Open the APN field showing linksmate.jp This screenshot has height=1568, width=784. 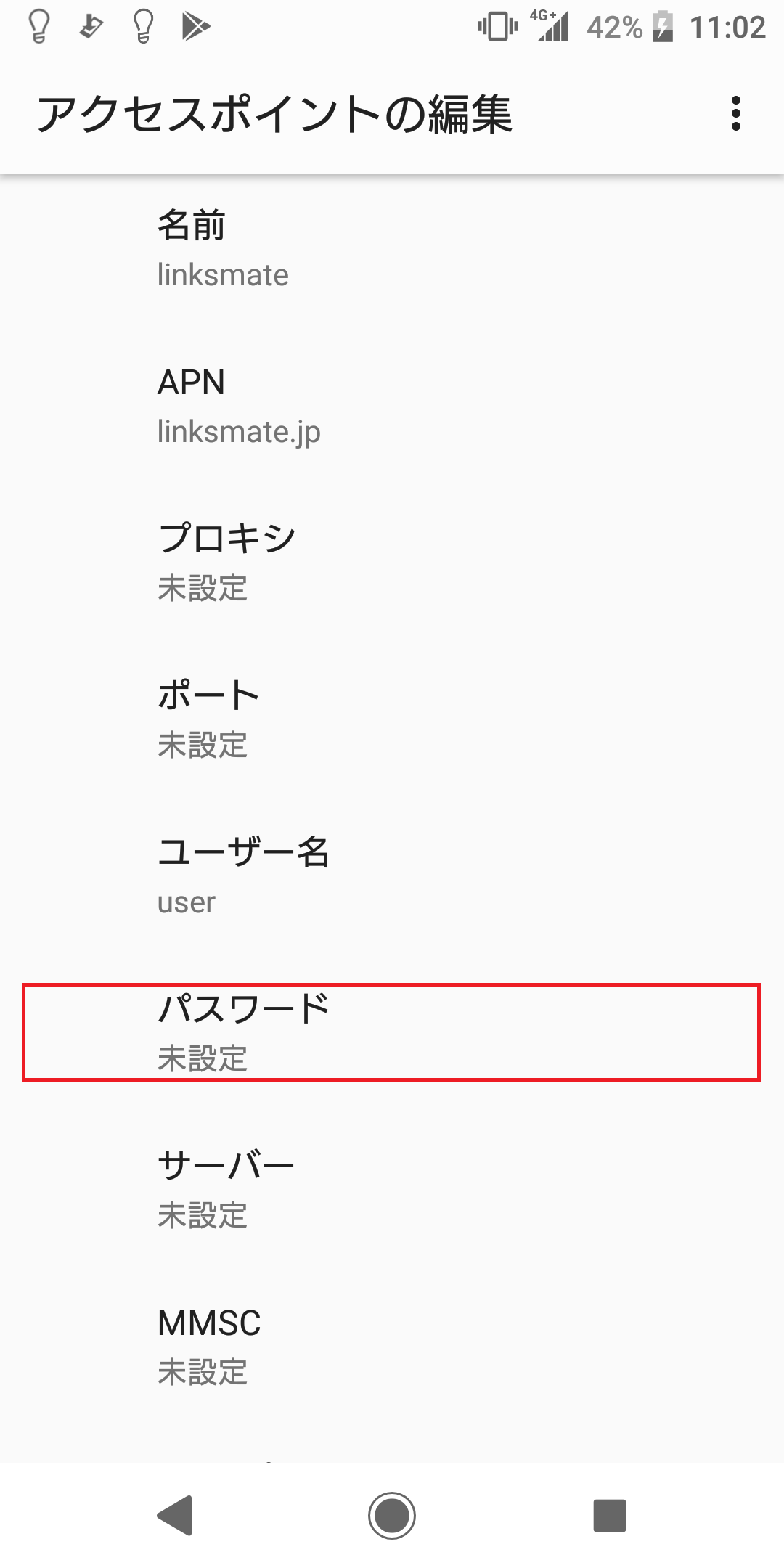(392, 407)
